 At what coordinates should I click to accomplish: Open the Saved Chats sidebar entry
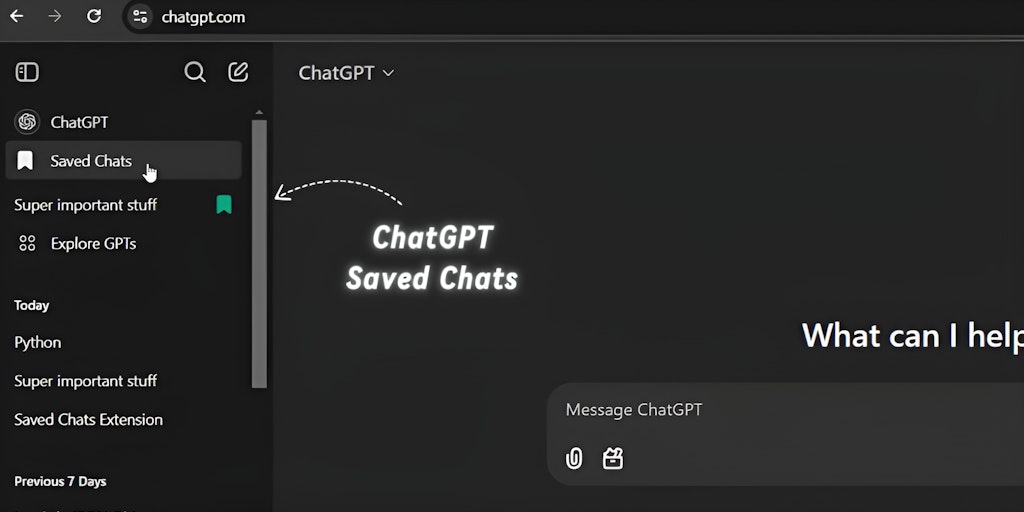coord(123,161)
